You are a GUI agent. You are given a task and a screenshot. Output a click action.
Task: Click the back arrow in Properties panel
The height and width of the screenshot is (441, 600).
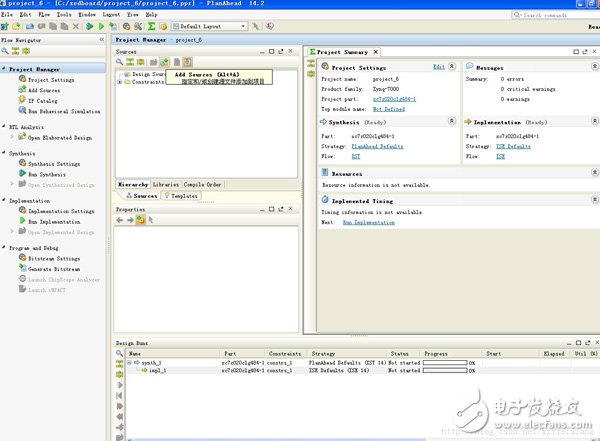tap(119, 220)
